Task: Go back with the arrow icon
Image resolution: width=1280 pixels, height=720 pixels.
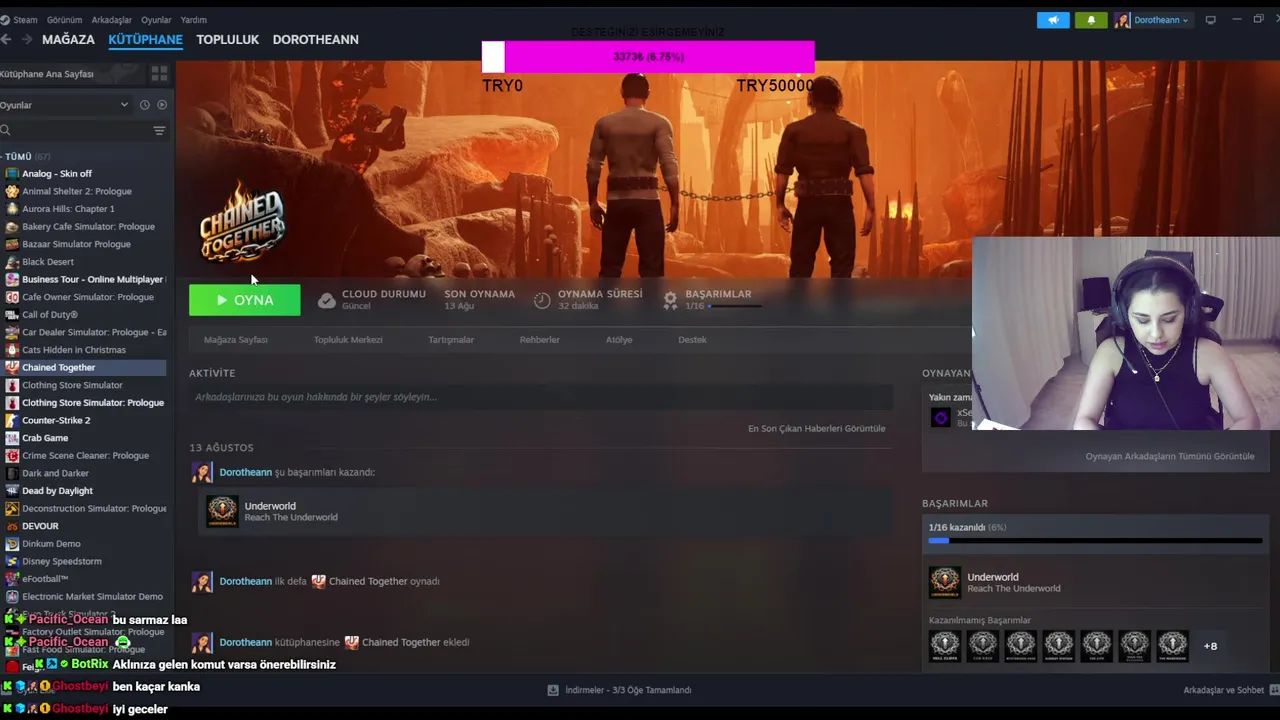Action: click(6, 39)
